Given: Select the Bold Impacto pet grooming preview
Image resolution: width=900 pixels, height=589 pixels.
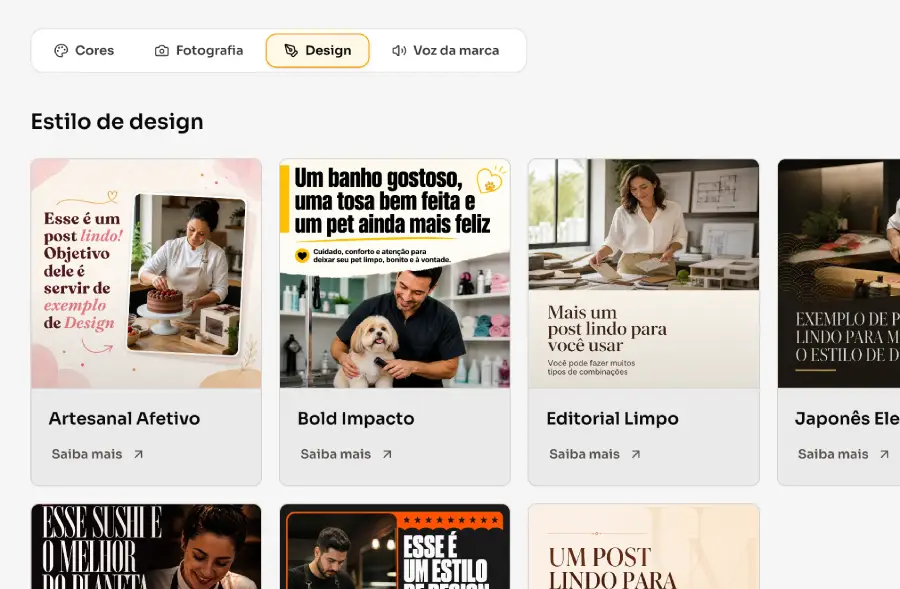Looking at the screenshot, I should pos(395,274).
